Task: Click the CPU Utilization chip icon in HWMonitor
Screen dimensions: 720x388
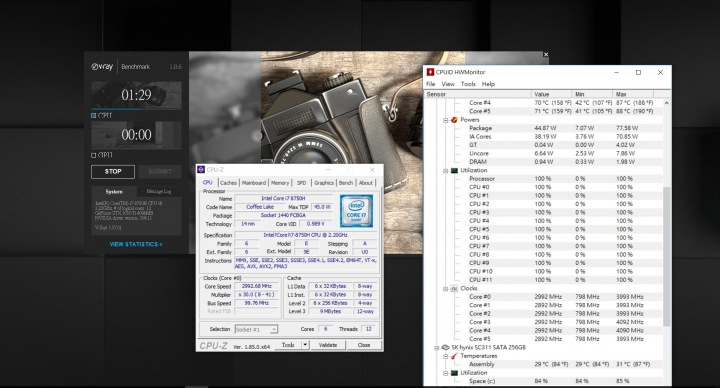Action: pyautogui.click(x=454, y=170)
